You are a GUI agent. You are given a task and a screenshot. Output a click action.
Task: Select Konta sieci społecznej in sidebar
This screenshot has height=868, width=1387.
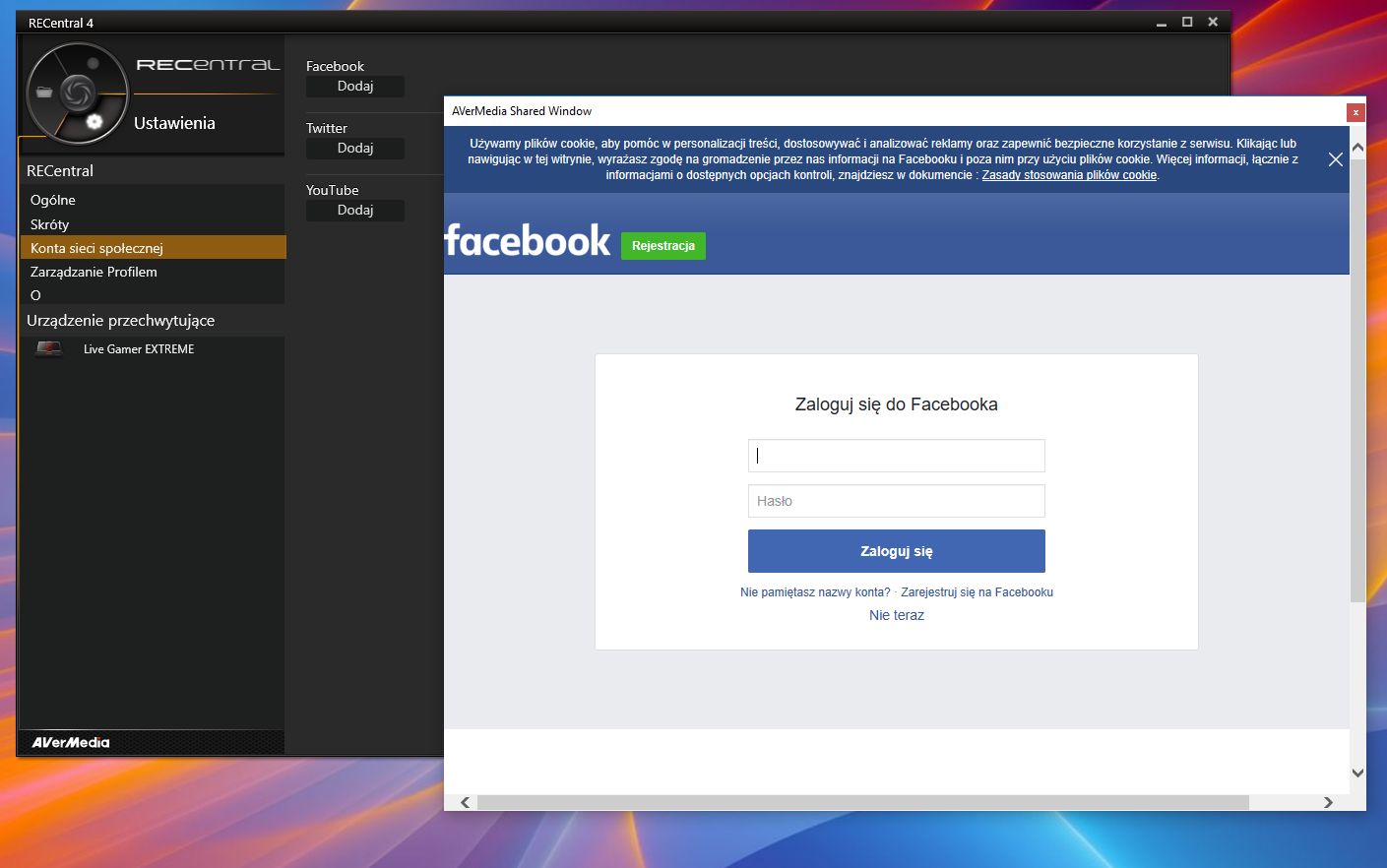point(153,248)
